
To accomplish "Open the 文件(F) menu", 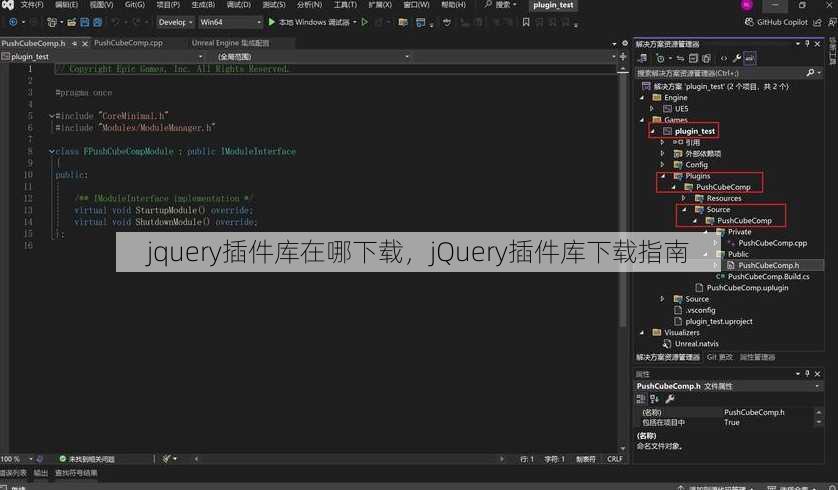I will (x=32, y=5).
